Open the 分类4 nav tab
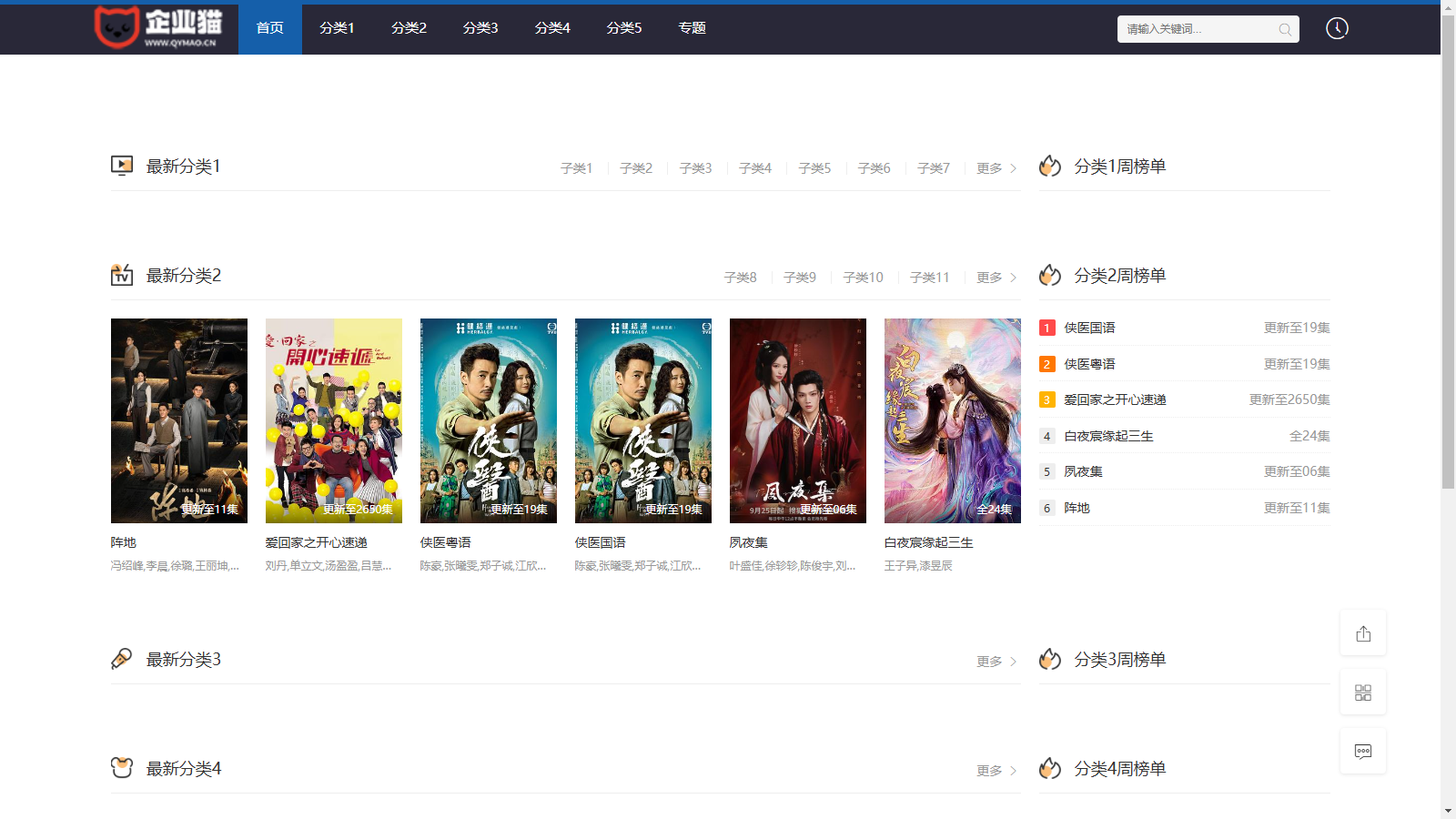 coord(552,28)
